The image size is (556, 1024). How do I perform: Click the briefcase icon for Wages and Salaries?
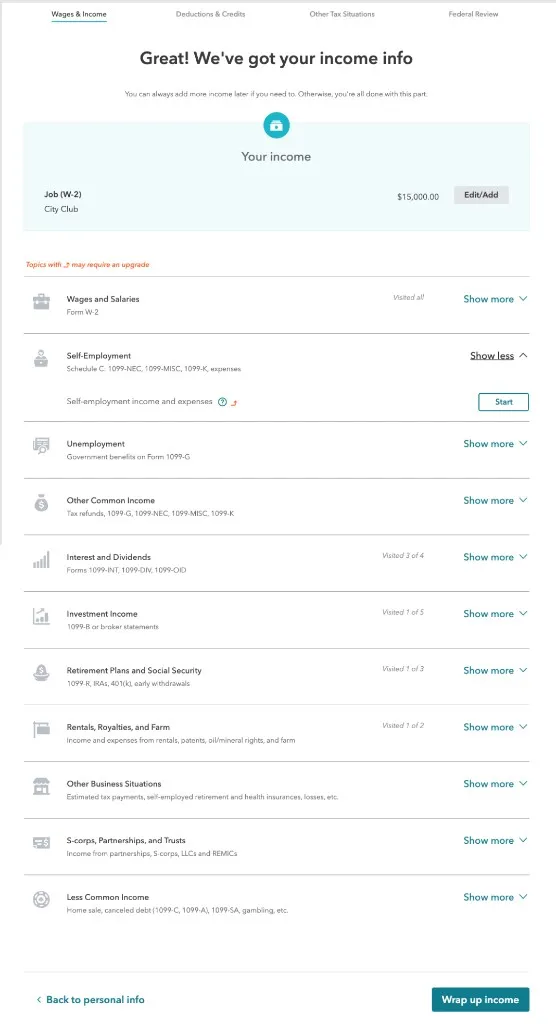[x=41, y=302]
